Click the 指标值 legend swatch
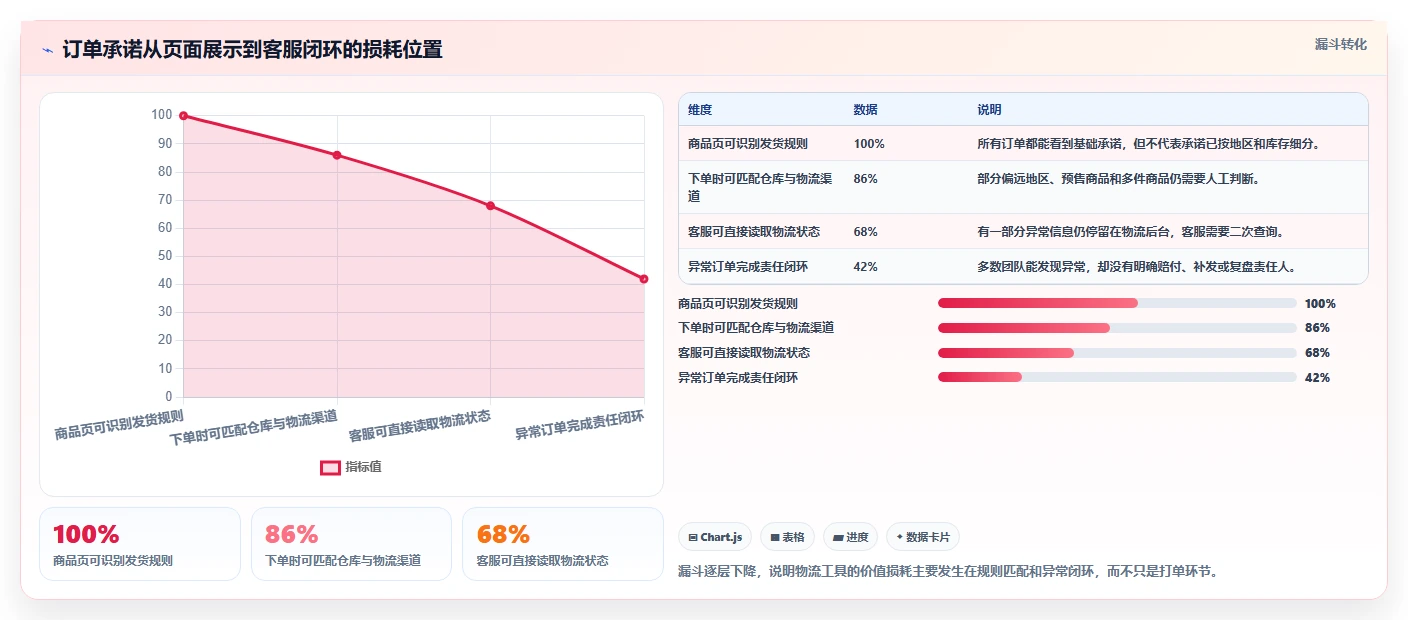1408x620 pixels. click(330, 467)
